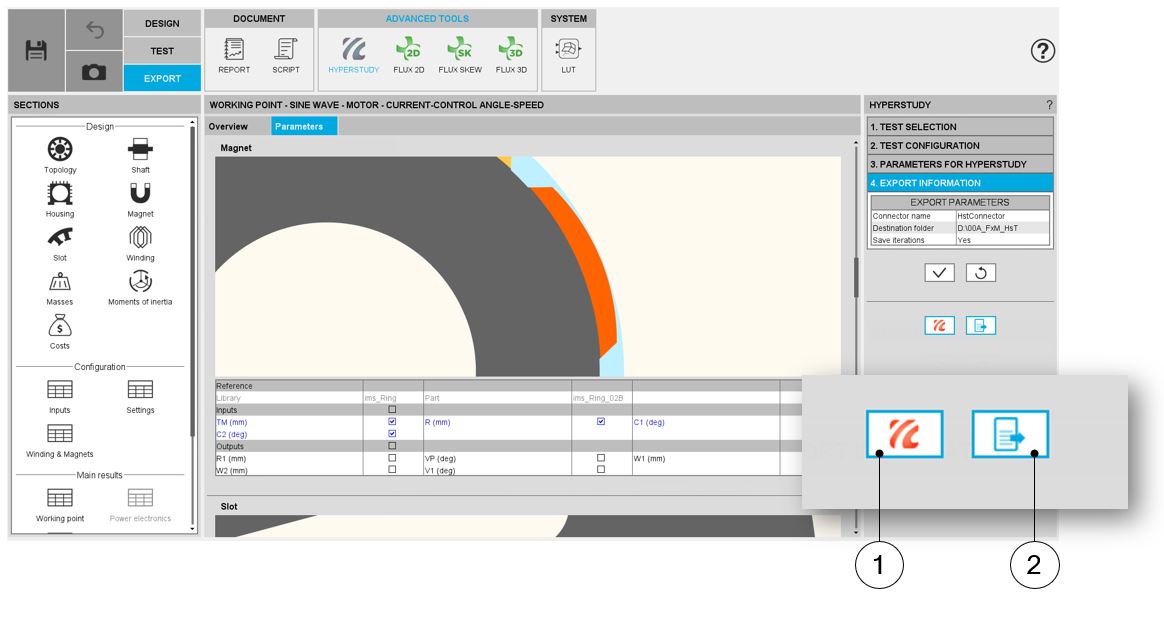This screenshot has width=1164, height=620.
Task: Switch to the Overview tab
Action: (x=228, y=127)
